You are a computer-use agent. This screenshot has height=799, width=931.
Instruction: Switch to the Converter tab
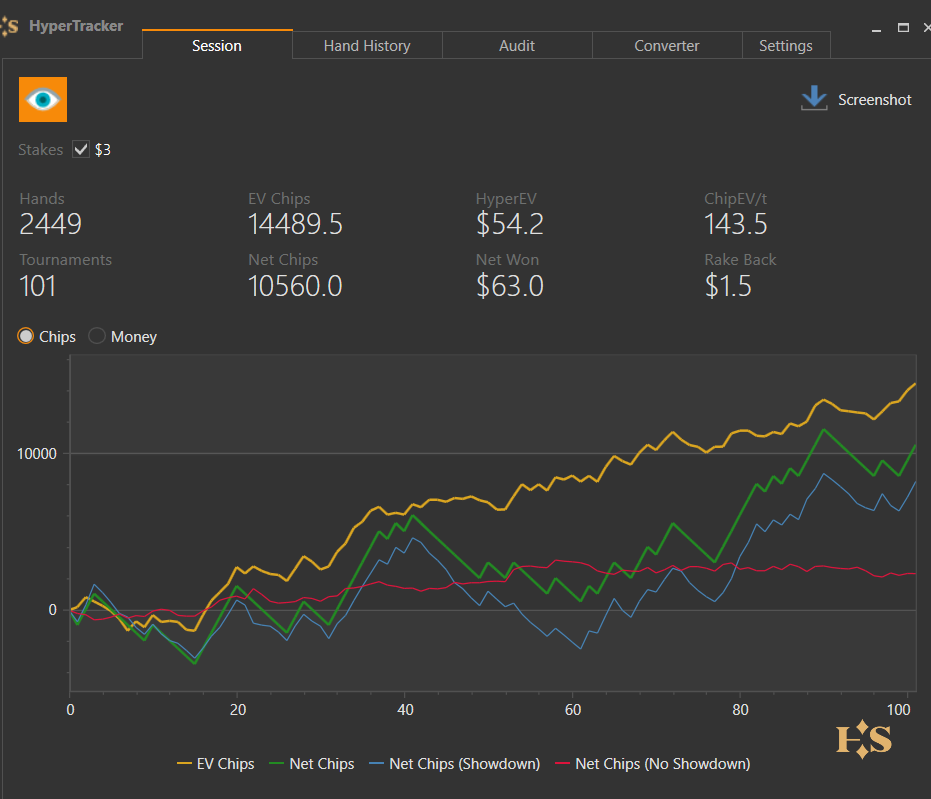click(x=667, y=45)
